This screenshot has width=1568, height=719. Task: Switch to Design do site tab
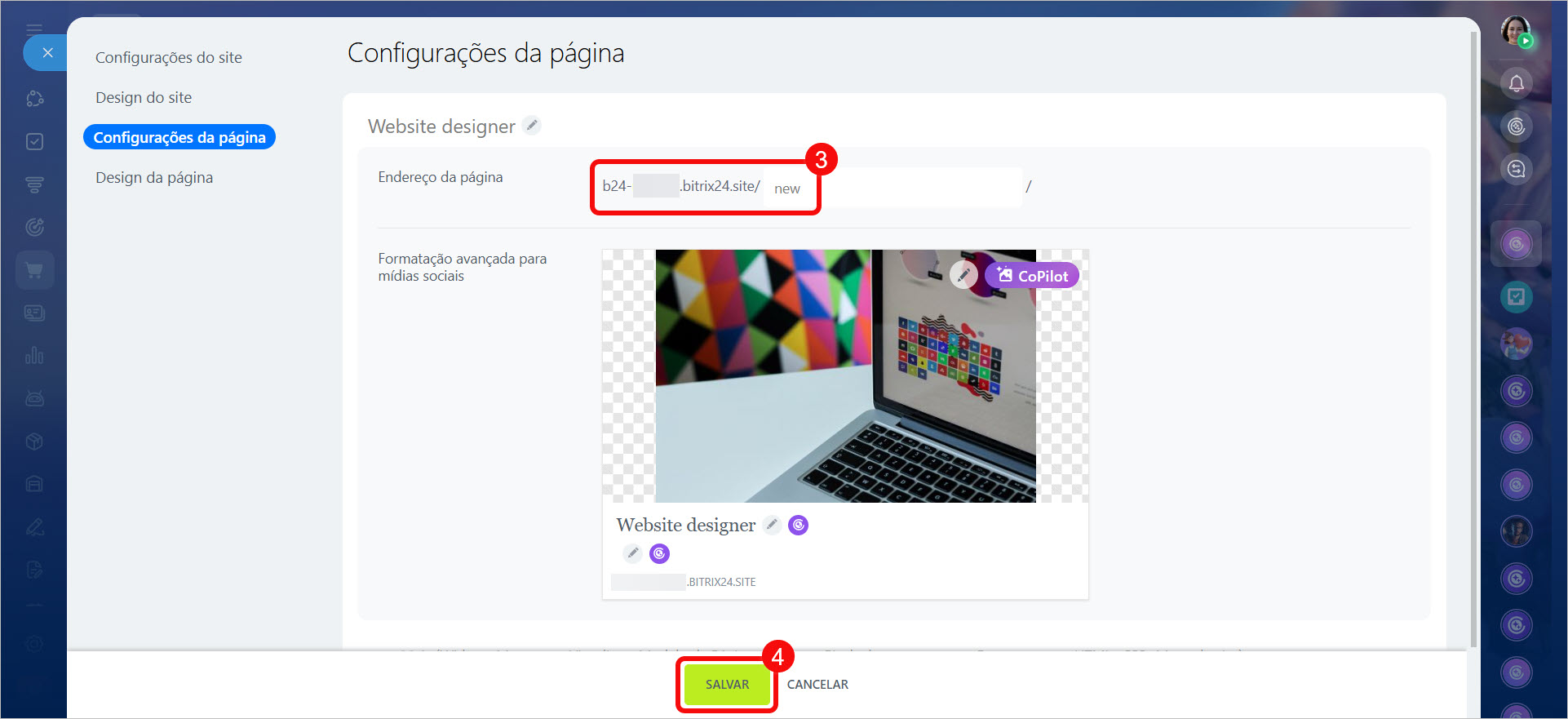point(144,97)
